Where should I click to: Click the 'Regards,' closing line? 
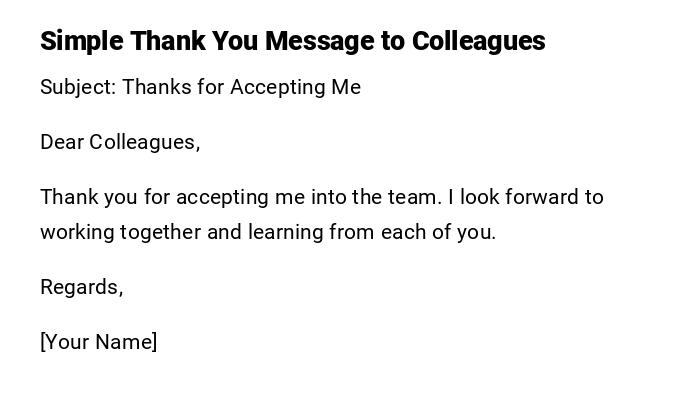[81, 287]
